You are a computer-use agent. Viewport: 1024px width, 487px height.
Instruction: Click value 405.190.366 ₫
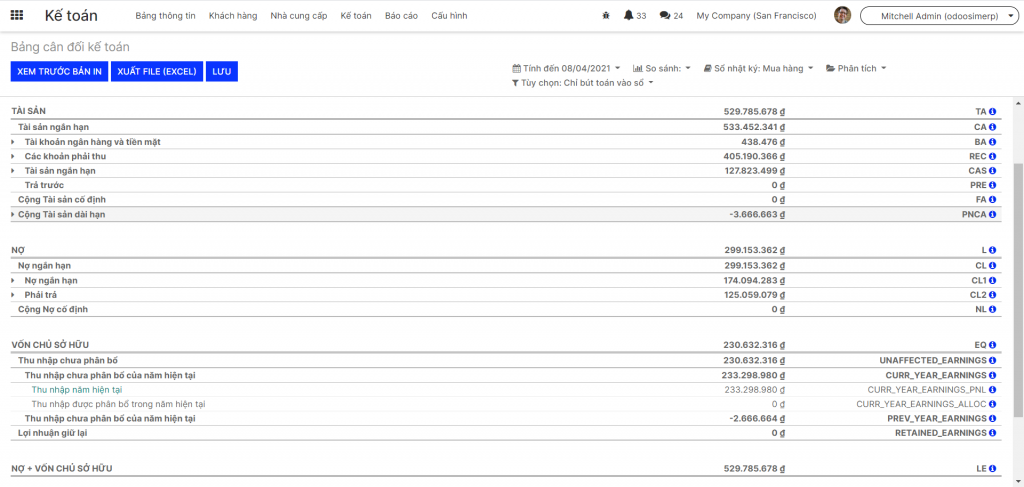click(754, 157)
